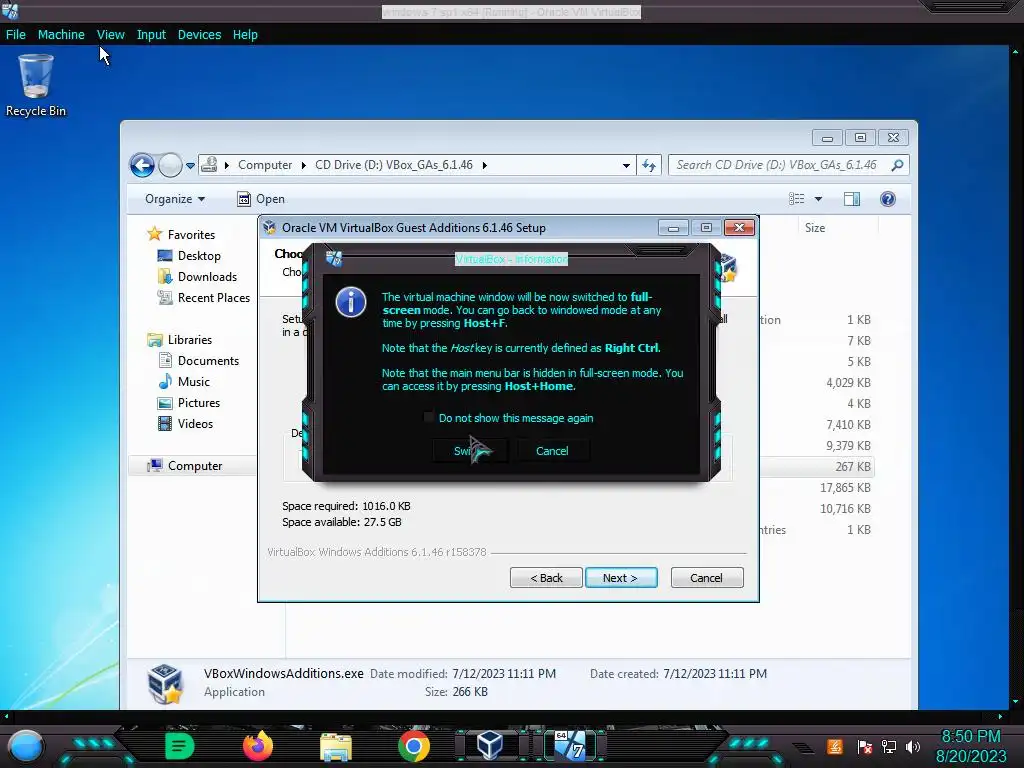The image size is (1024, 768).
Task: Select Desktop in navigation pane
Action: click(199, 255)
